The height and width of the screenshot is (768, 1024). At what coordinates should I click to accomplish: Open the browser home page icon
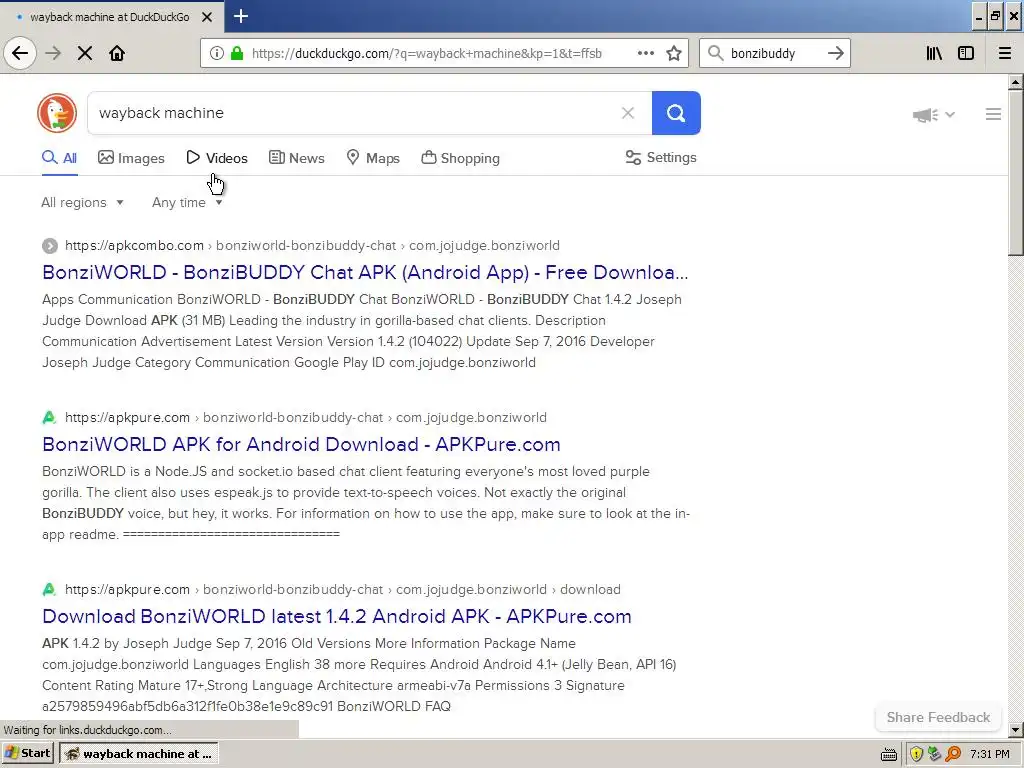(x=117, y=53)
